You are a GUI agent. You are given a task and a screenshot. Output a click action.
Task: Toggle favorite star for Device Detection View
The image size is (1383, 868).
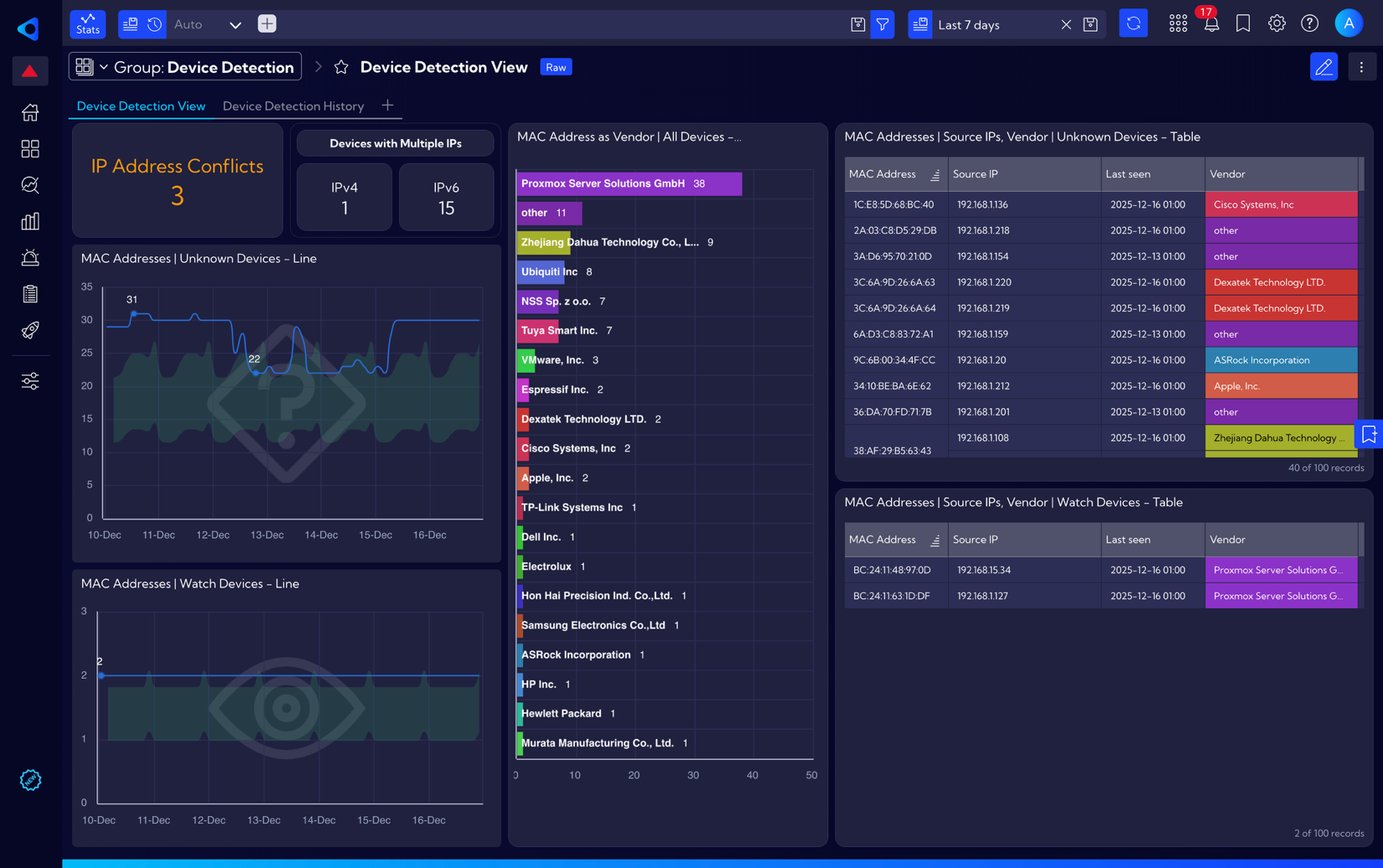tap(341, 67)
